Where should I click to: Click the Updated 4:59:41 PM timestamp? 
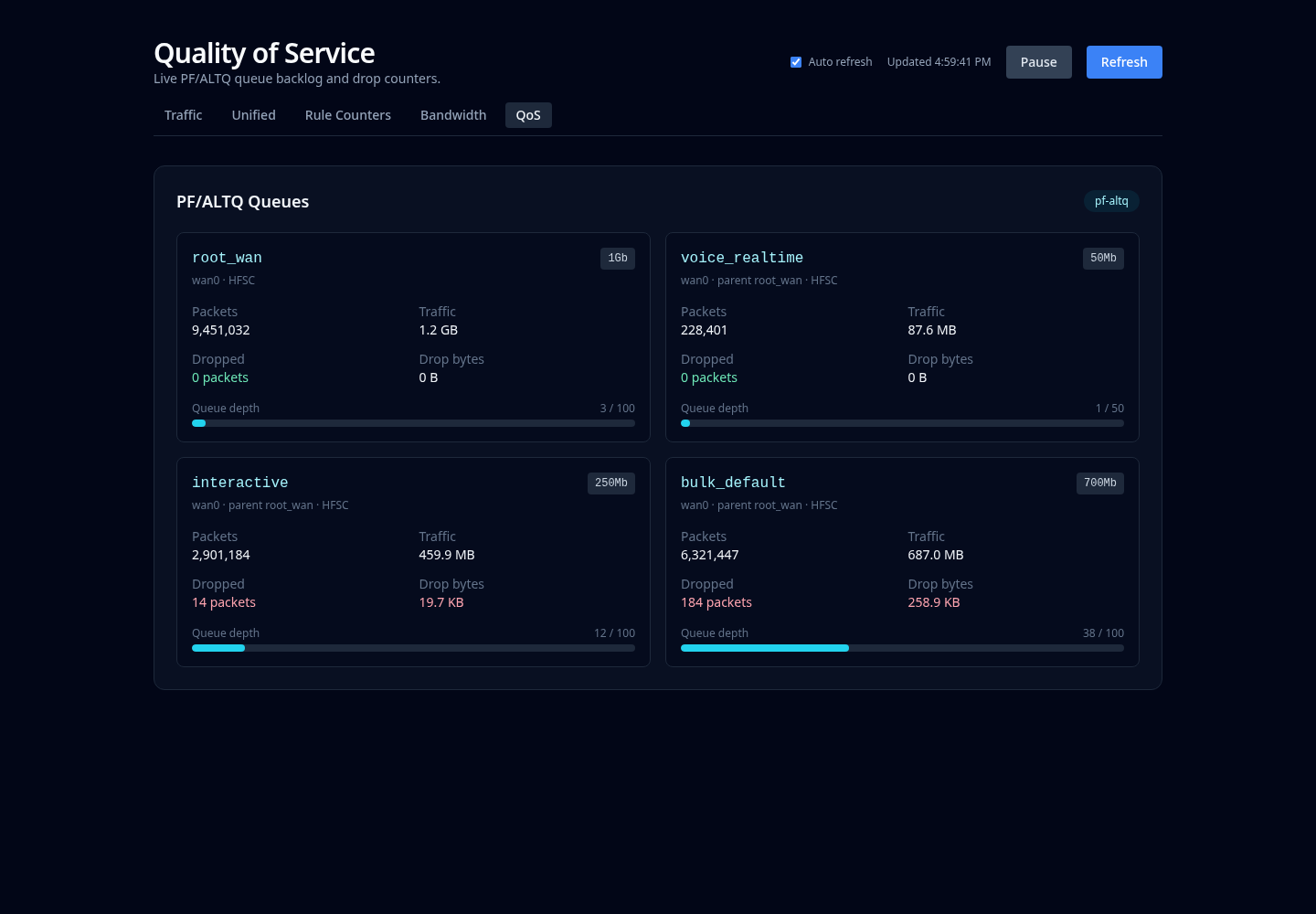(939, 62)
